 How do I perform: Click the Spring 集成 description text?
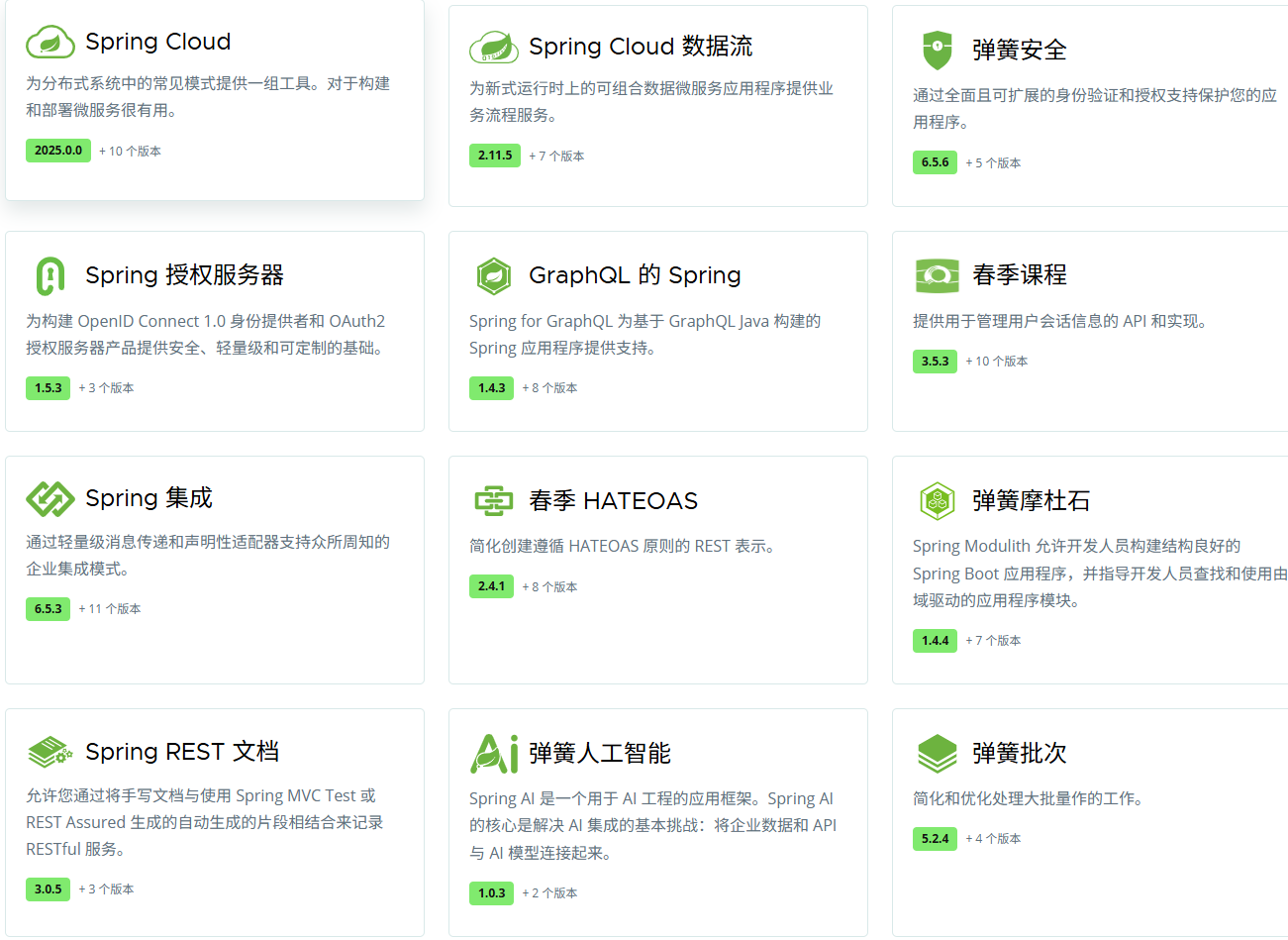[x=208, y=556]
